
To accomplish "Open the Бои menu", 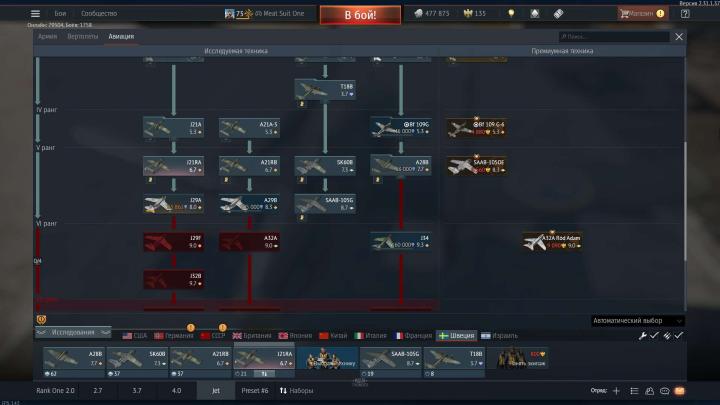I will point(60,14).
